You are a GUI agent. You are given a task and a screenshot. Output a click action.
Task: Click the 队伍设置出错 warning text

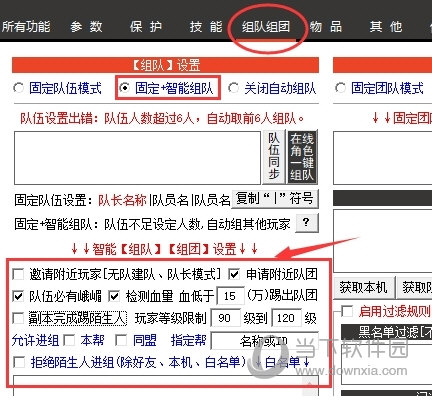click(162, 118)
